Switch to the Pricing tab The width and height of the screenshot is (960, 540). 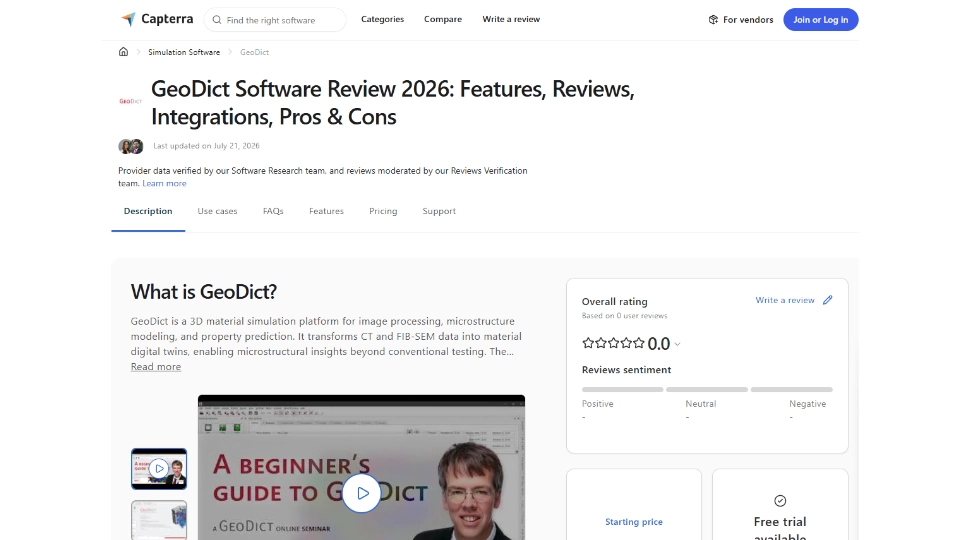click(x=383, y=211)
